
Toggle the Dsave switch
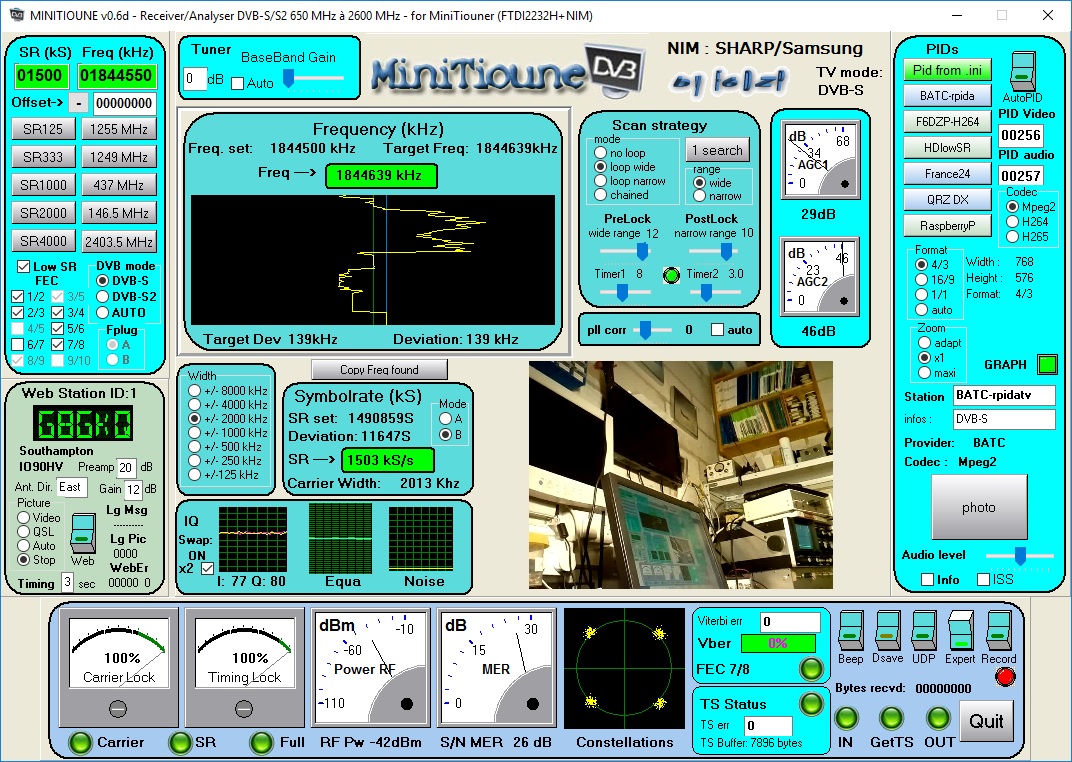[887, 631]
